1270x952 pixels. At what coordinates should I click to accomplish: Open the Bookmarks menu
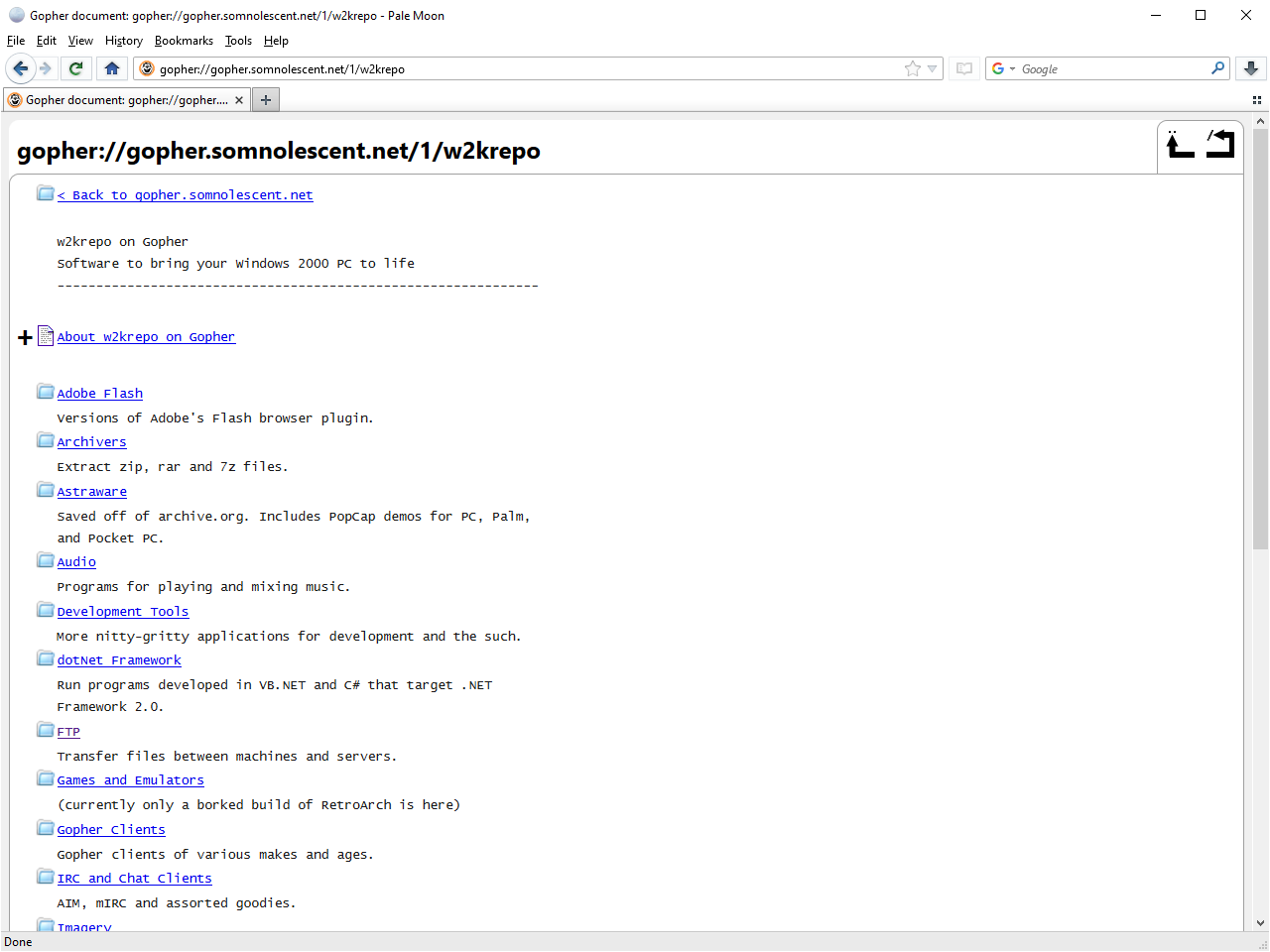184,41
